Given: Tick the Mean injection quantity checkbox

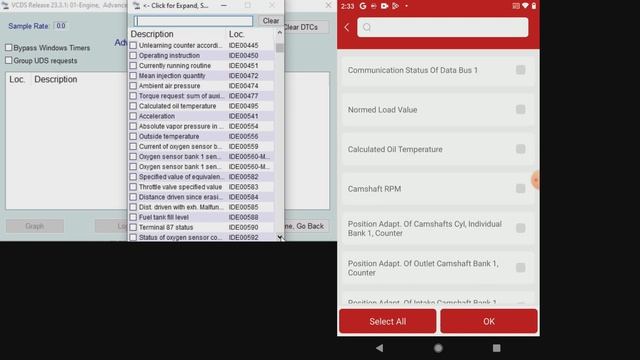Looking at the screenshot, I should (x=133, y=76).
